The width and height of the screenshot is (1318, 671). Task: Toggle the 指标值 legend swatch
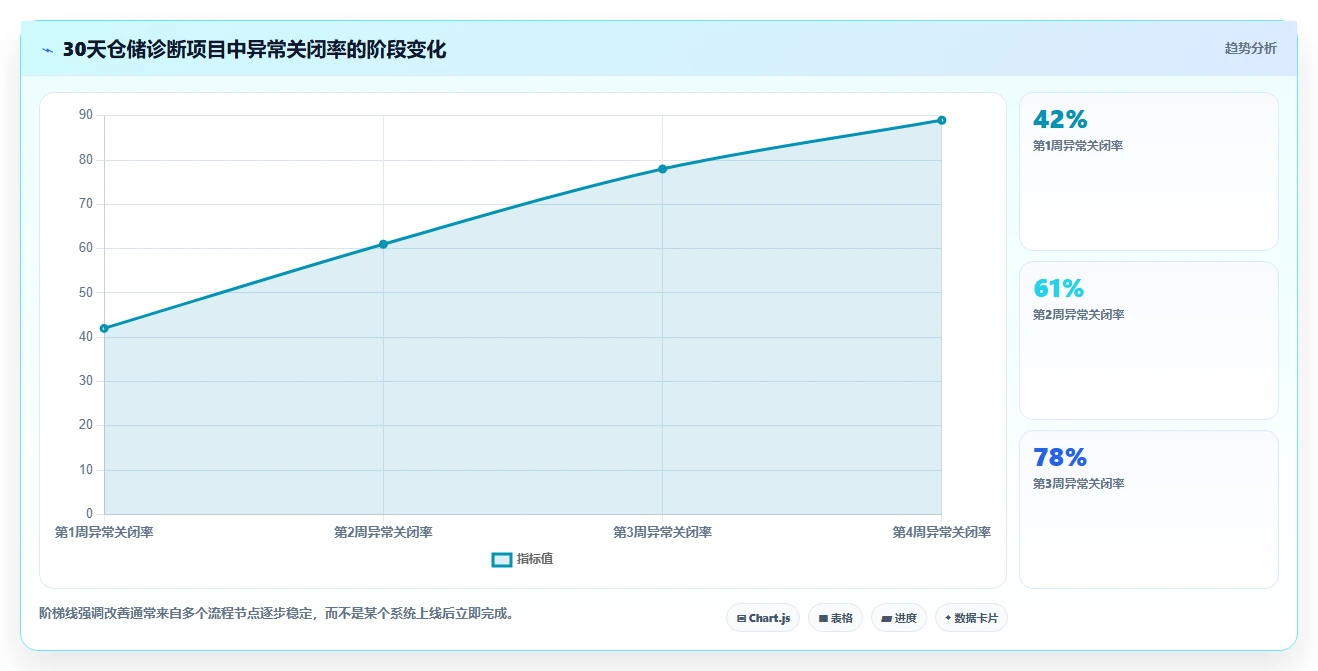coord(502,559)
